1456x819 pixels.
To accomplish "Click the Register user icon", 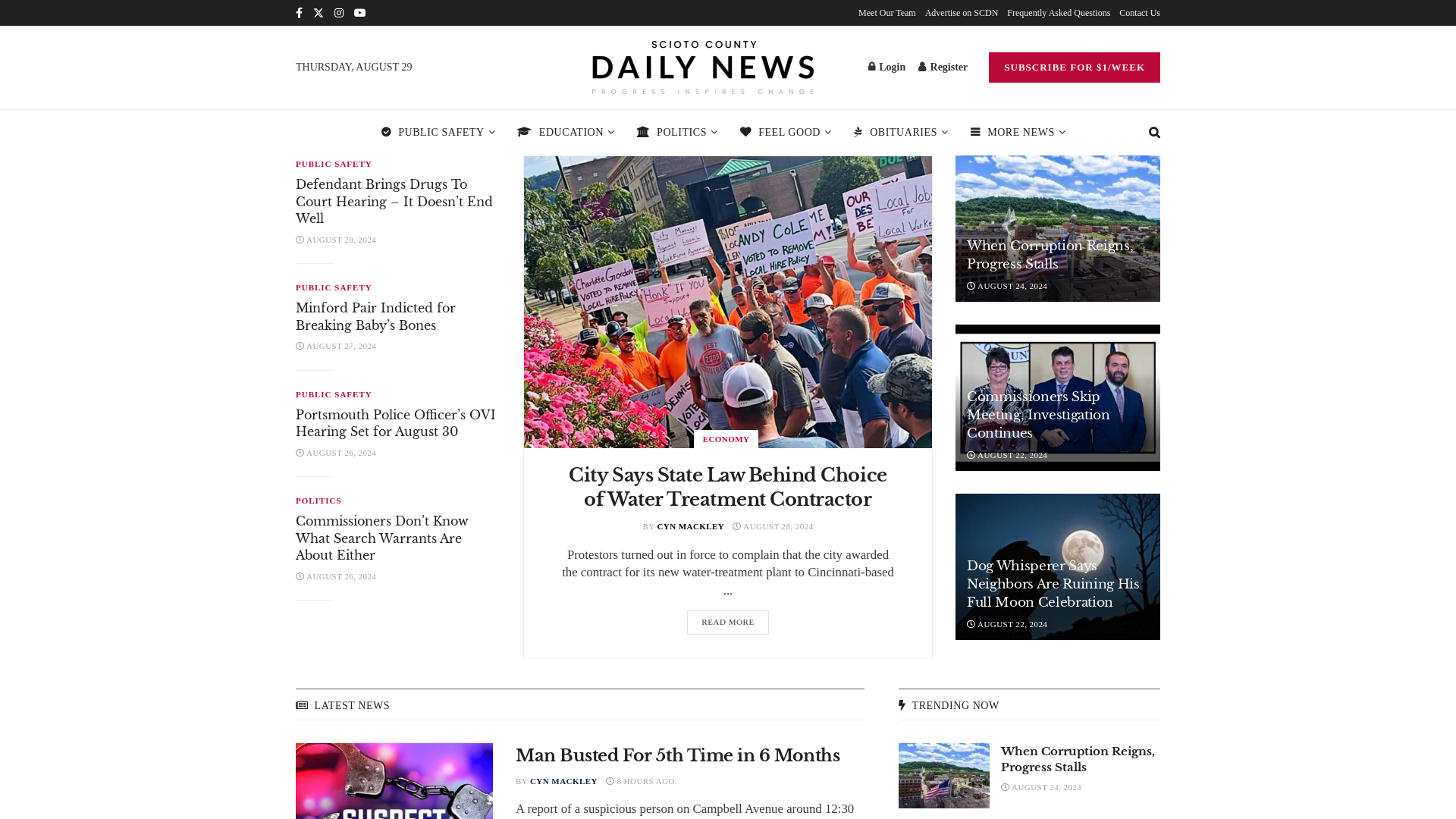I will pos(923,67).
